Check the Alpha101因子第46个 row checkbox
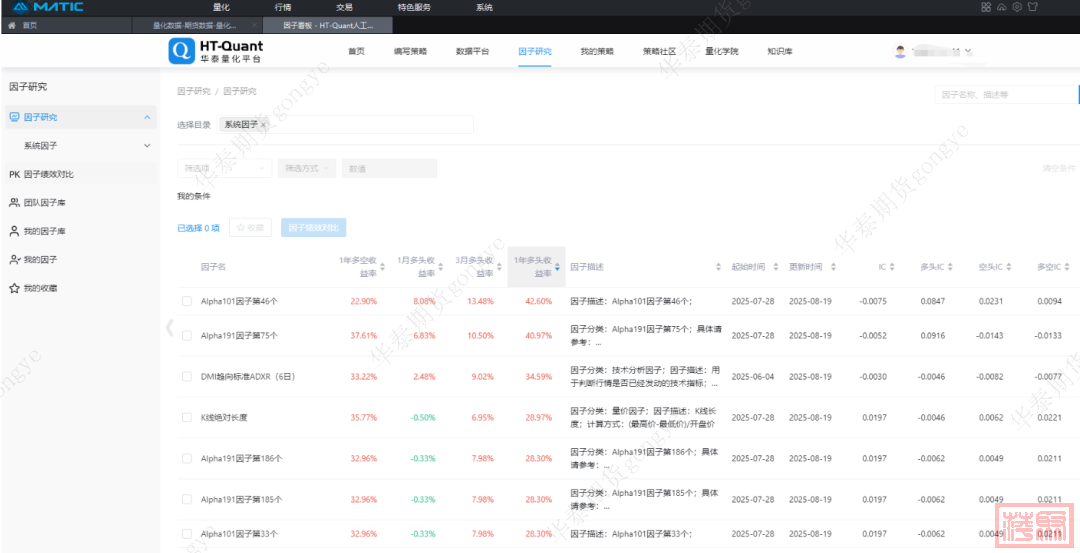Viewport: 1080px width, 553px height. pyautogui.click(x=186, y=301)
